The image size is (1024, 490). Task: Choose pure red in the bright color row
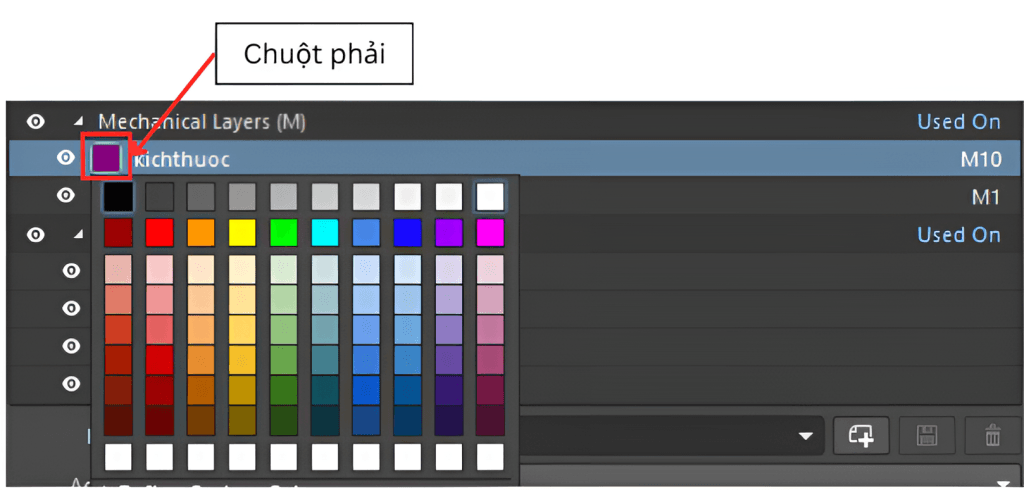pyautogui.click(x=160, y=233)
